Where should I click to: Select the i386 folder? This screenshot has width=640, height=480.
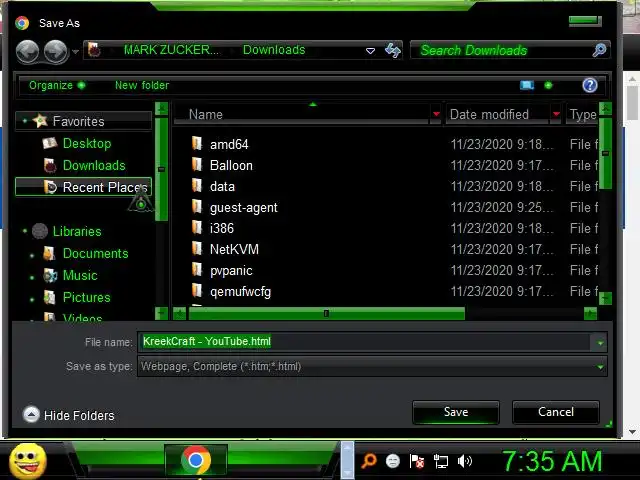[x=222, y=228]
